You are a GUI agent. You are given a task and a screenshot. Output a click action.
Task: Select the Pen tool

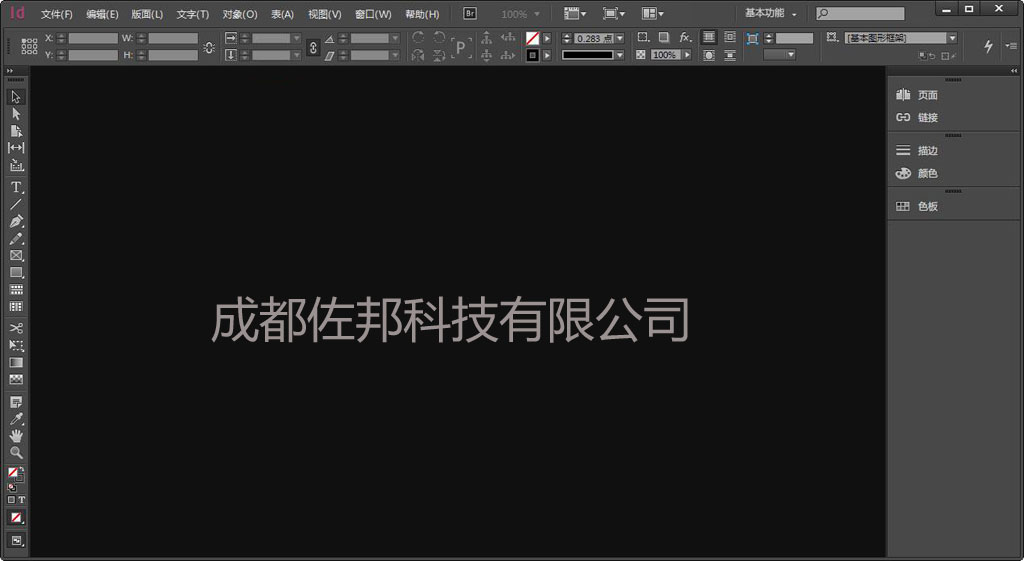(16, 221)
